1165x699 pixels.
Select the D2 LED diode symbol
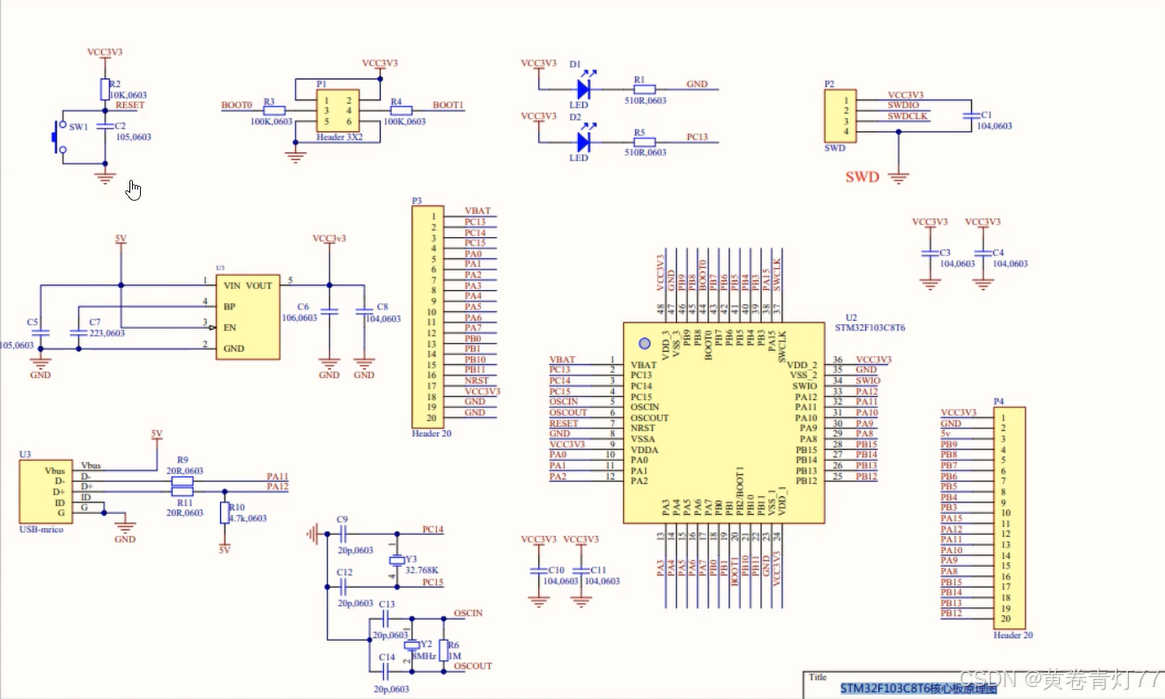click(584, 142)
